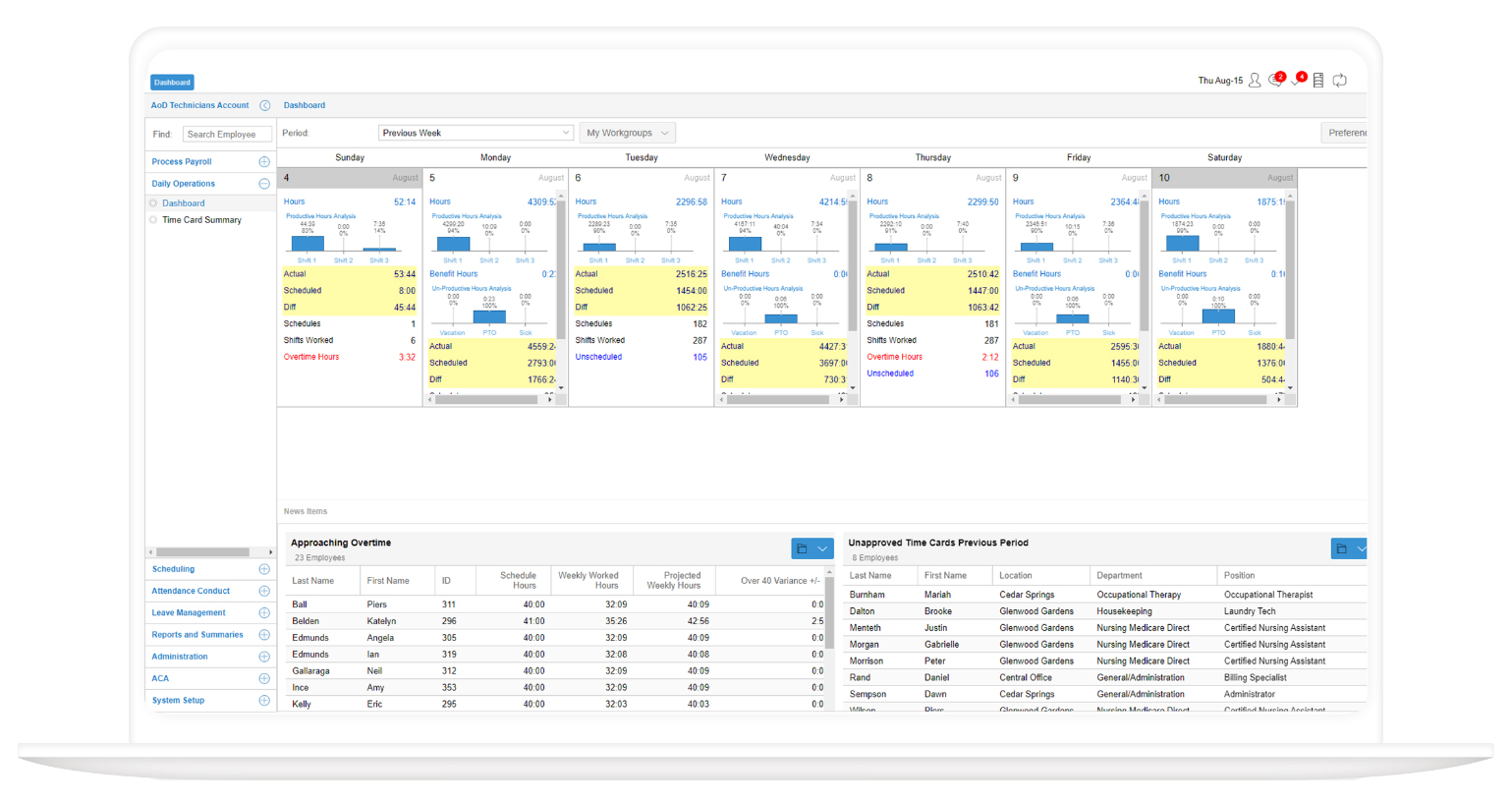
Task: Click the Process Payroll menu label
Action: (182, 162)
